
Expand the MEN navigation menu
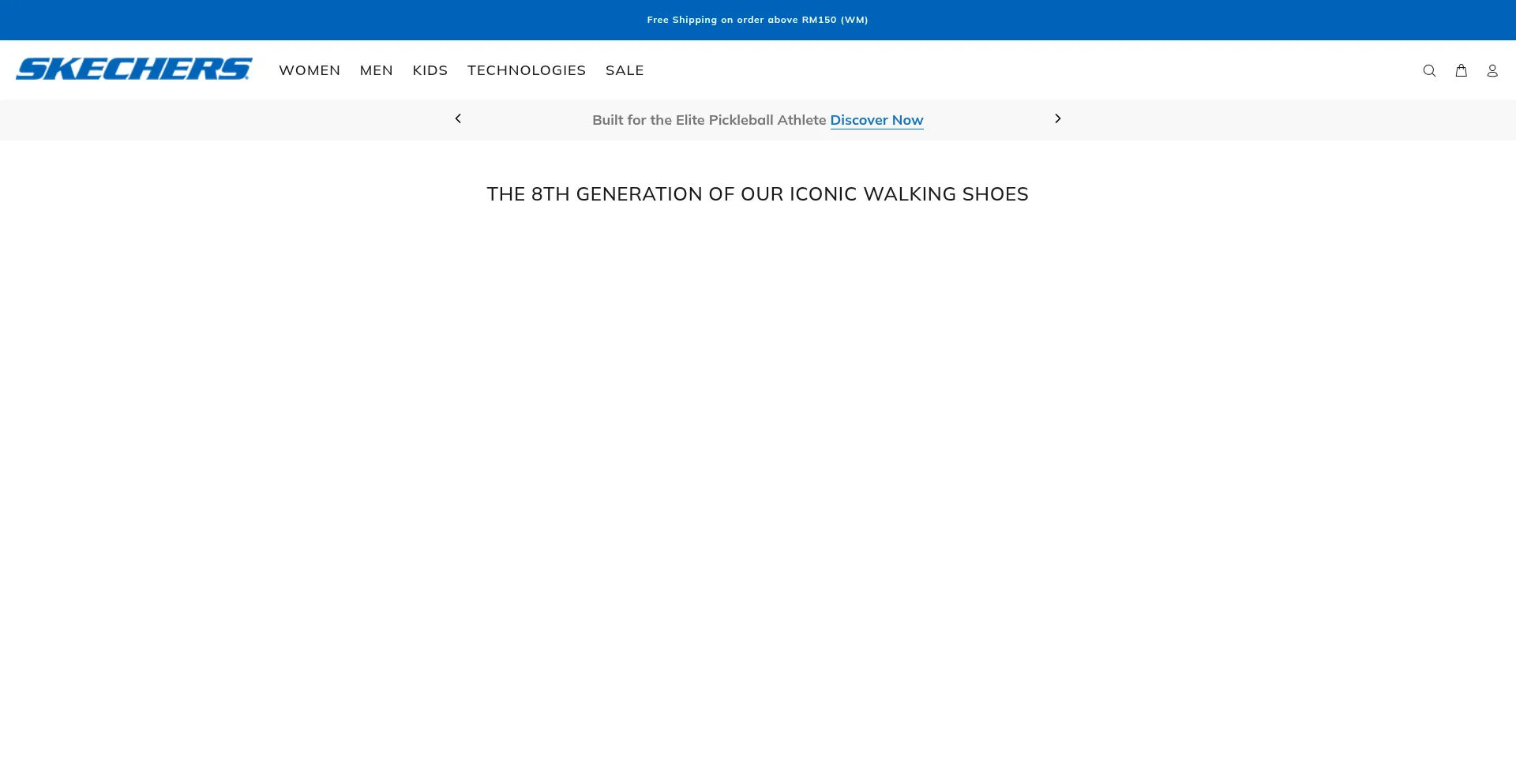tap(376, 70)
